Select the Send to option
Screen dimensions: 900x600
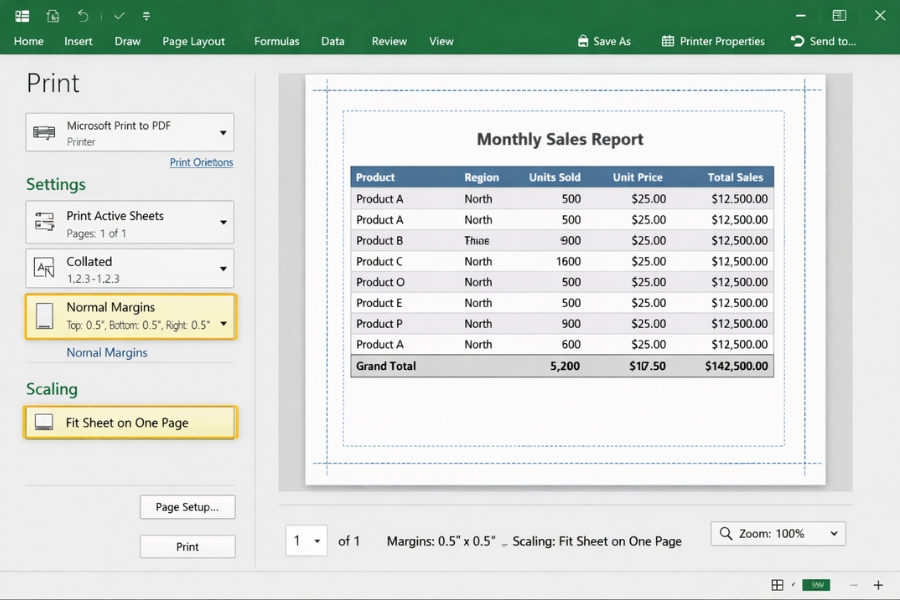[823, 41]
